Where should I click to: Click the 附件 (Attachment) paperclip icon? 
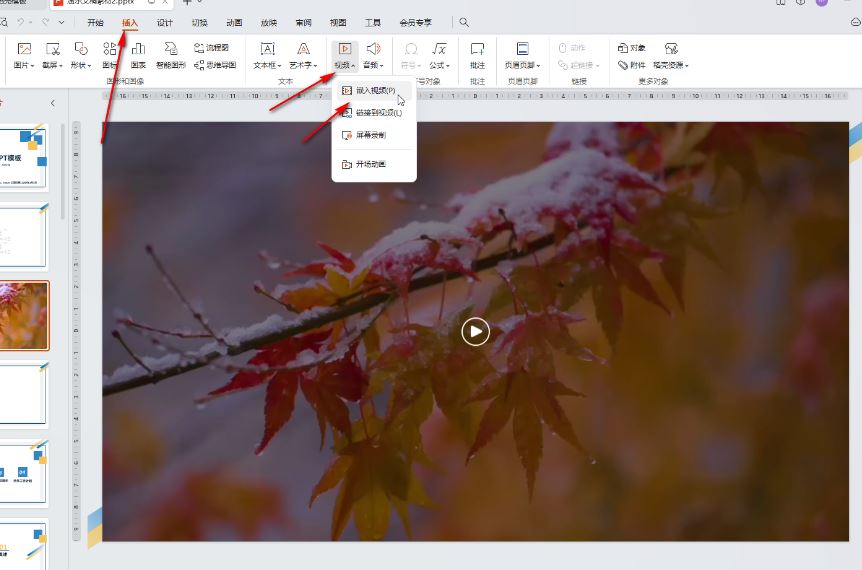click(x=630, y=65)
